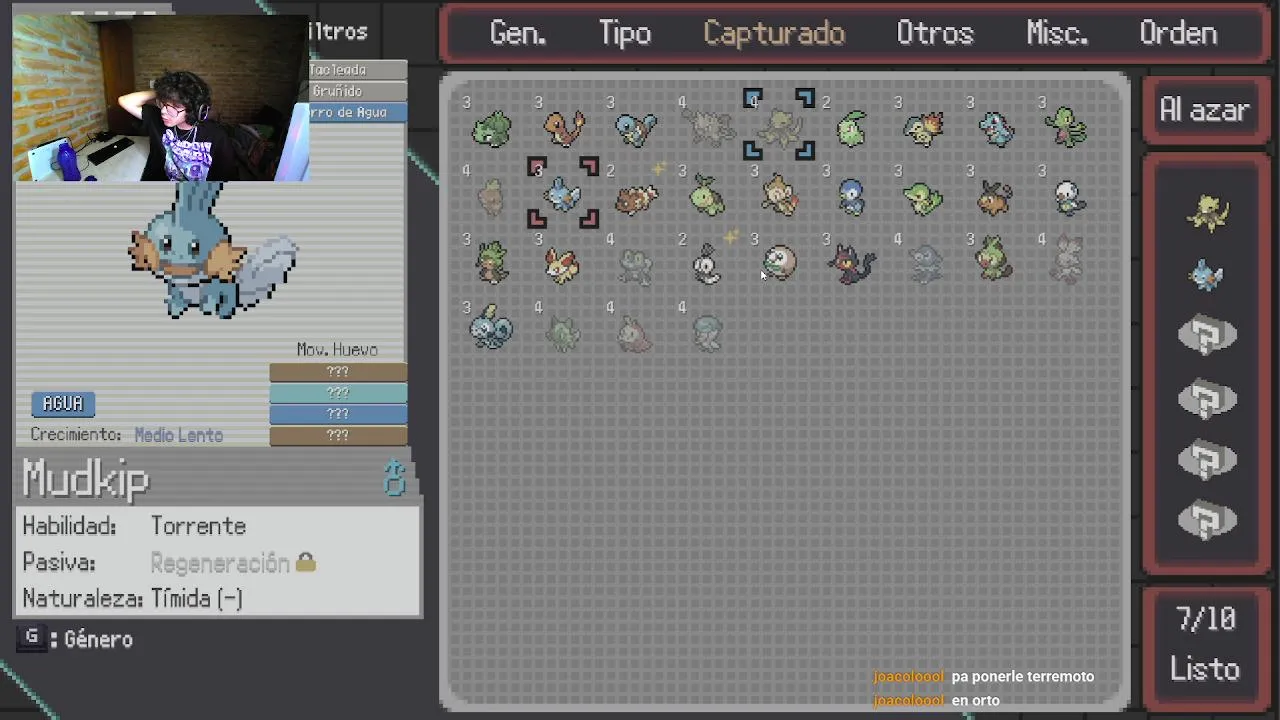This screenshot has height=720, width=1280.
Task: Open the Orden sort dropdown
Action: tap(1178, 33)
